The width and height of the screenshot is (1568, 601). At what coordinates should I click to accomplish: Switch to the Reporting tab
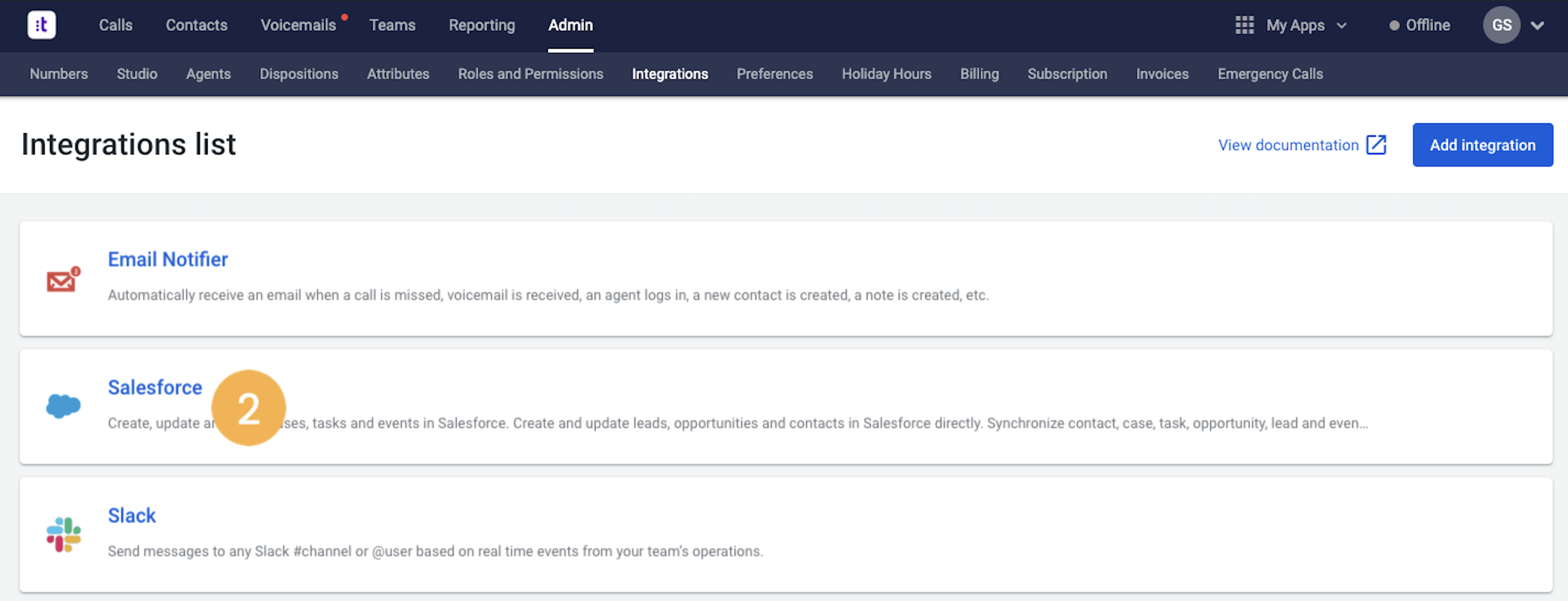(x=481, y=25)
